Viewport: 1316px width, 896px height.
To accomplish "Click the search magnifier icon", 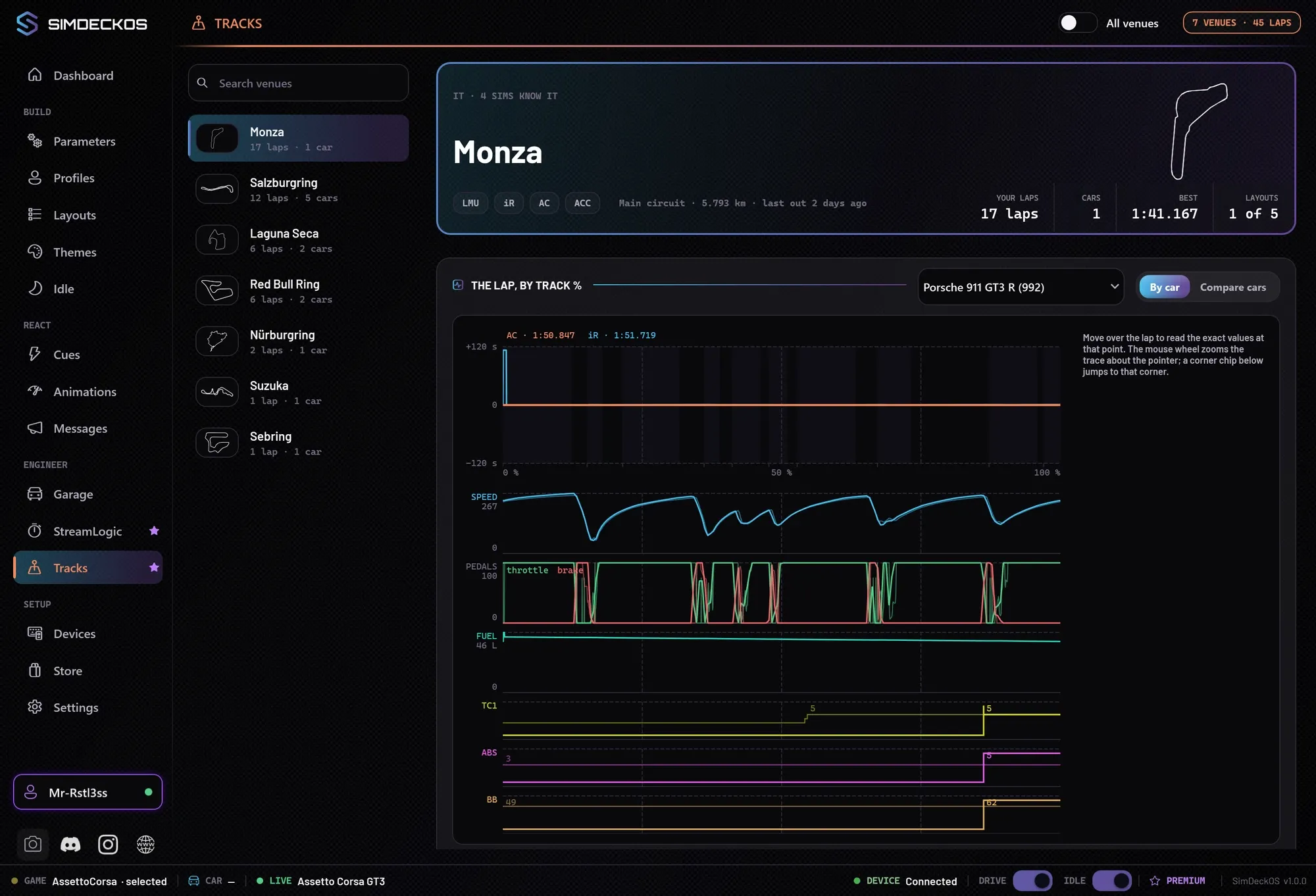I will coord(203,83).
